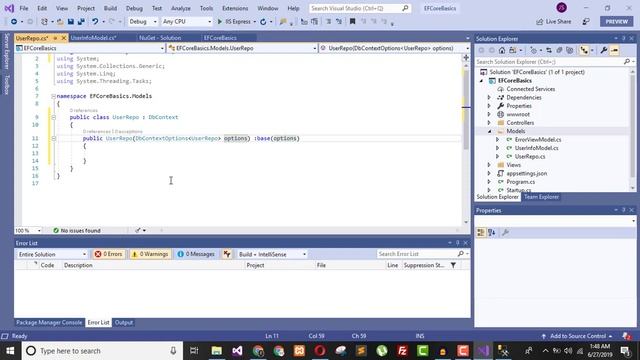
Task: Click the browser Refresh icon in toolbar
Action: click(x=263, y=22)
